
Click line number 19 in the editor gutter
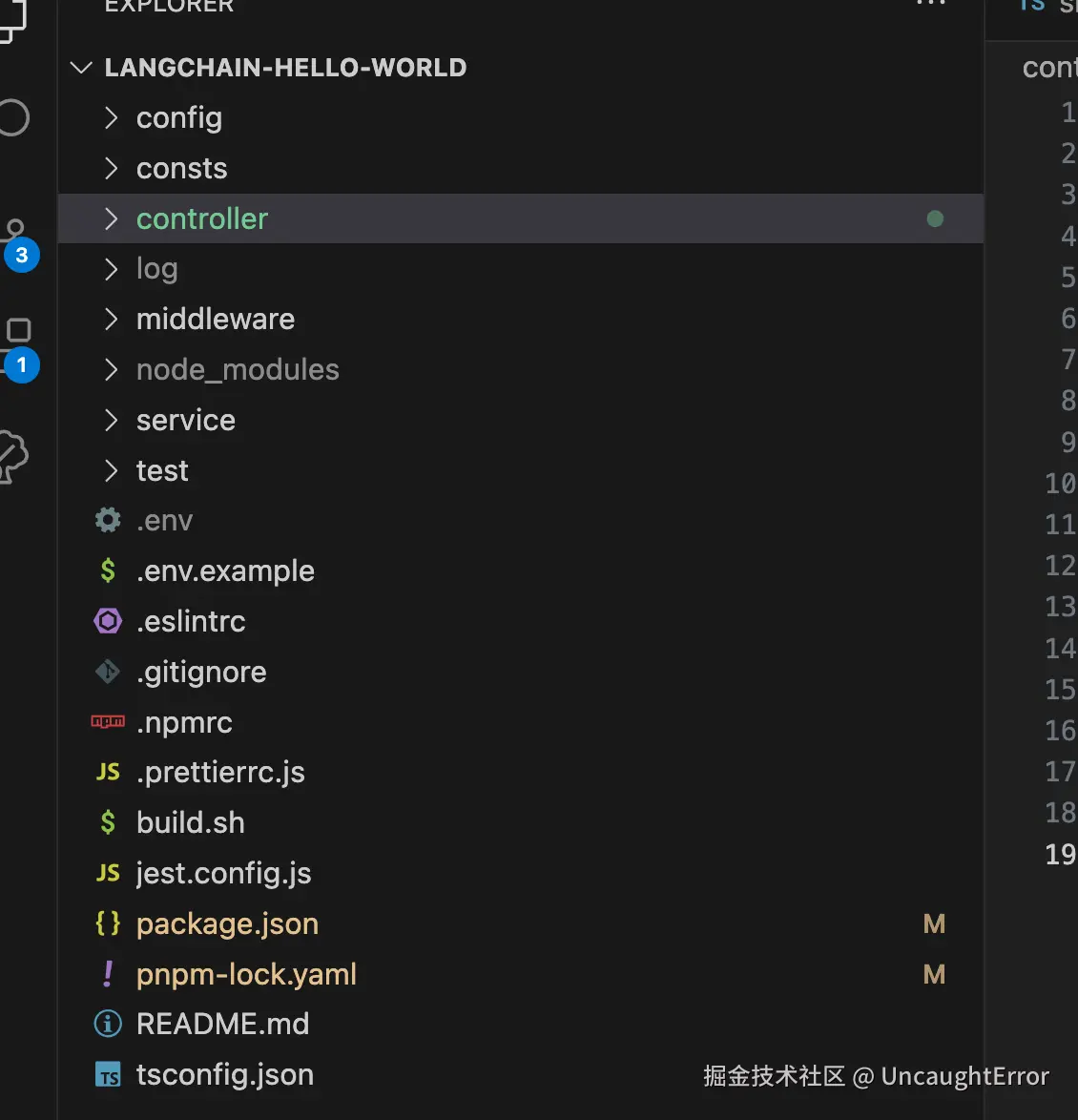[1060, 854]
